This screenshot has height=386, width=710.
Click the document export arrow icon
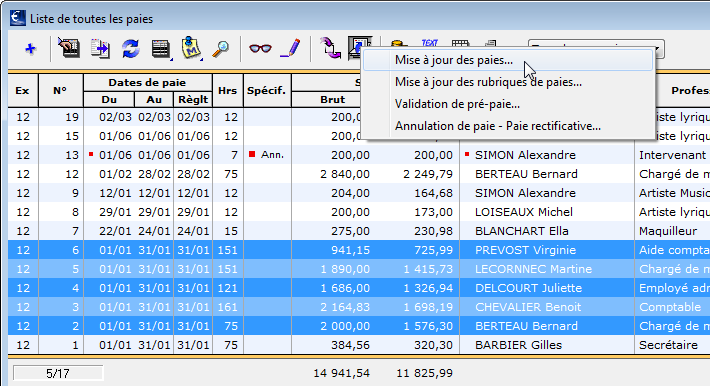coord(100,48)
